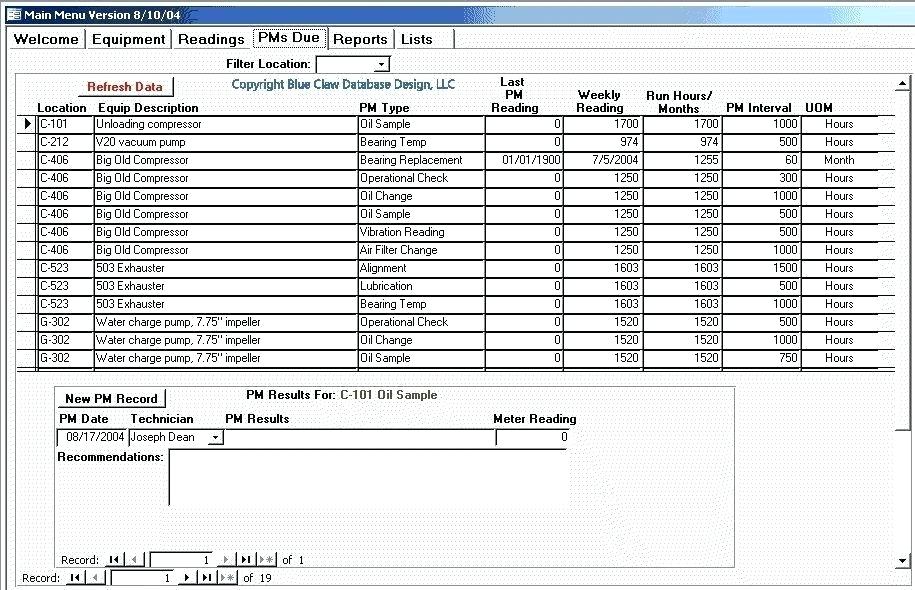Image resolution: width=915 pixels, height=590 pixels.
Task: Click the record number box of 19 records
Action: [x=143, y=578]
